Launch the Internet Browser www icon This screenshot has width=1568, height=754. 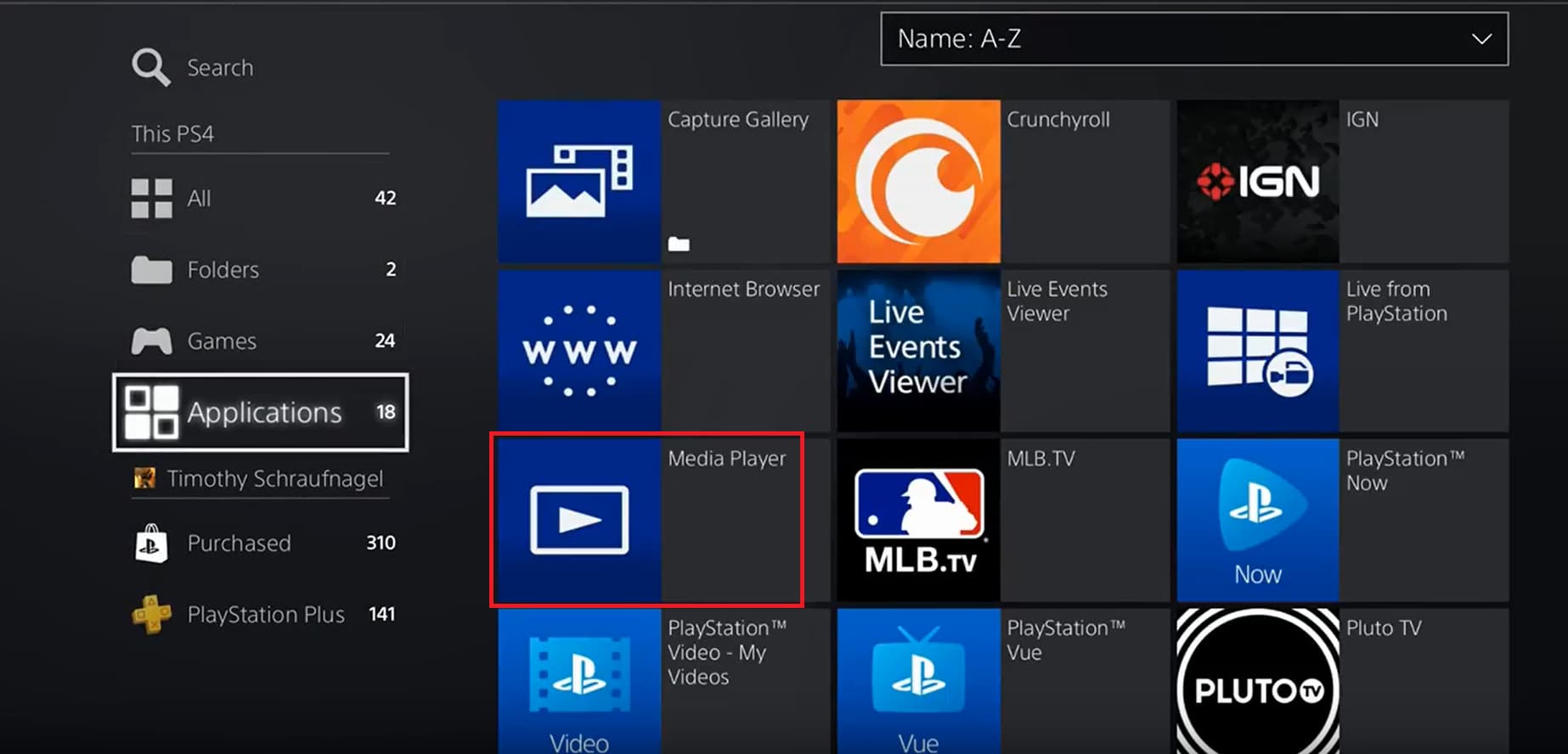pos(578,351)
